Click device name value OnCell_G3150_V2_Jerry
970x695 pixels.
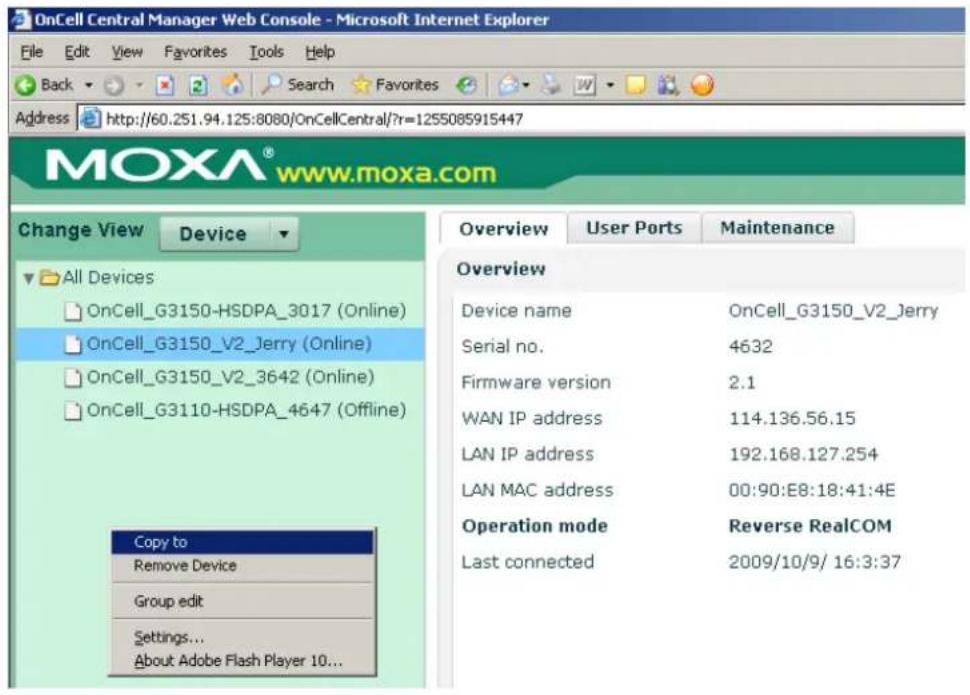pos(833,311)
